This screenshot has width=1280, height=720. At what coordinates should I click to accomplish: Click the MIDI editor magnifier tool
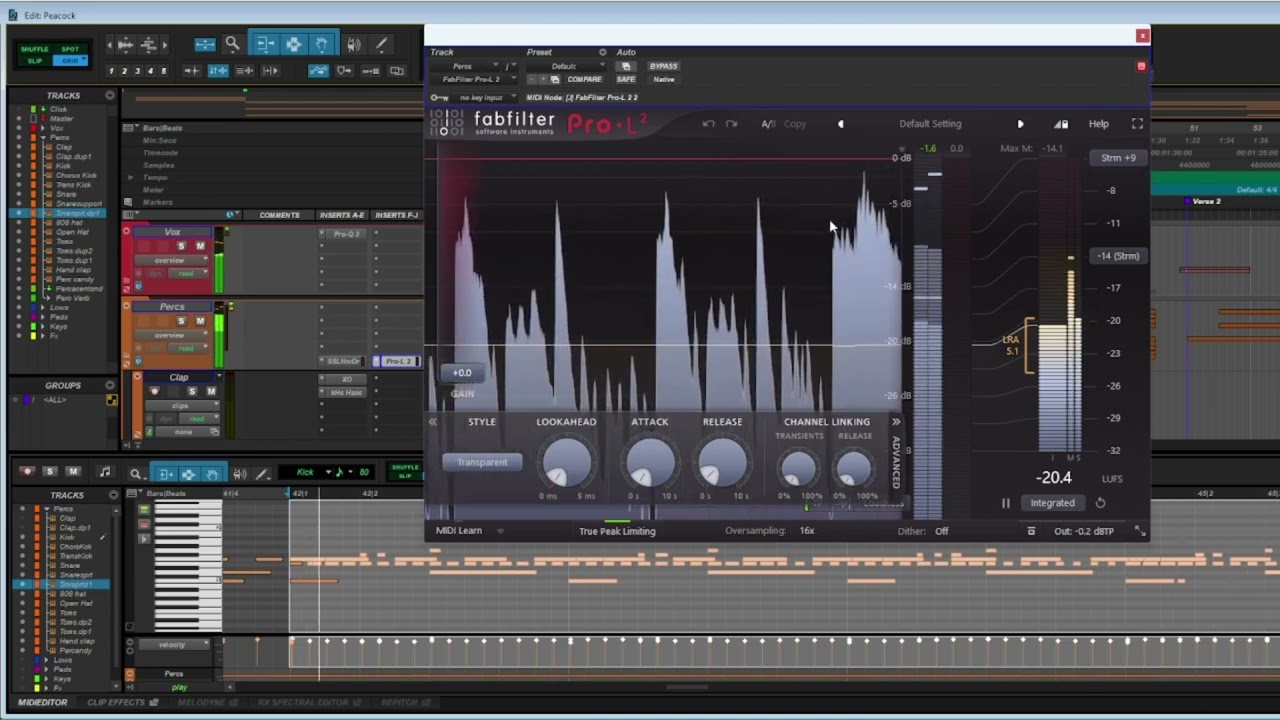click(135, 473)
